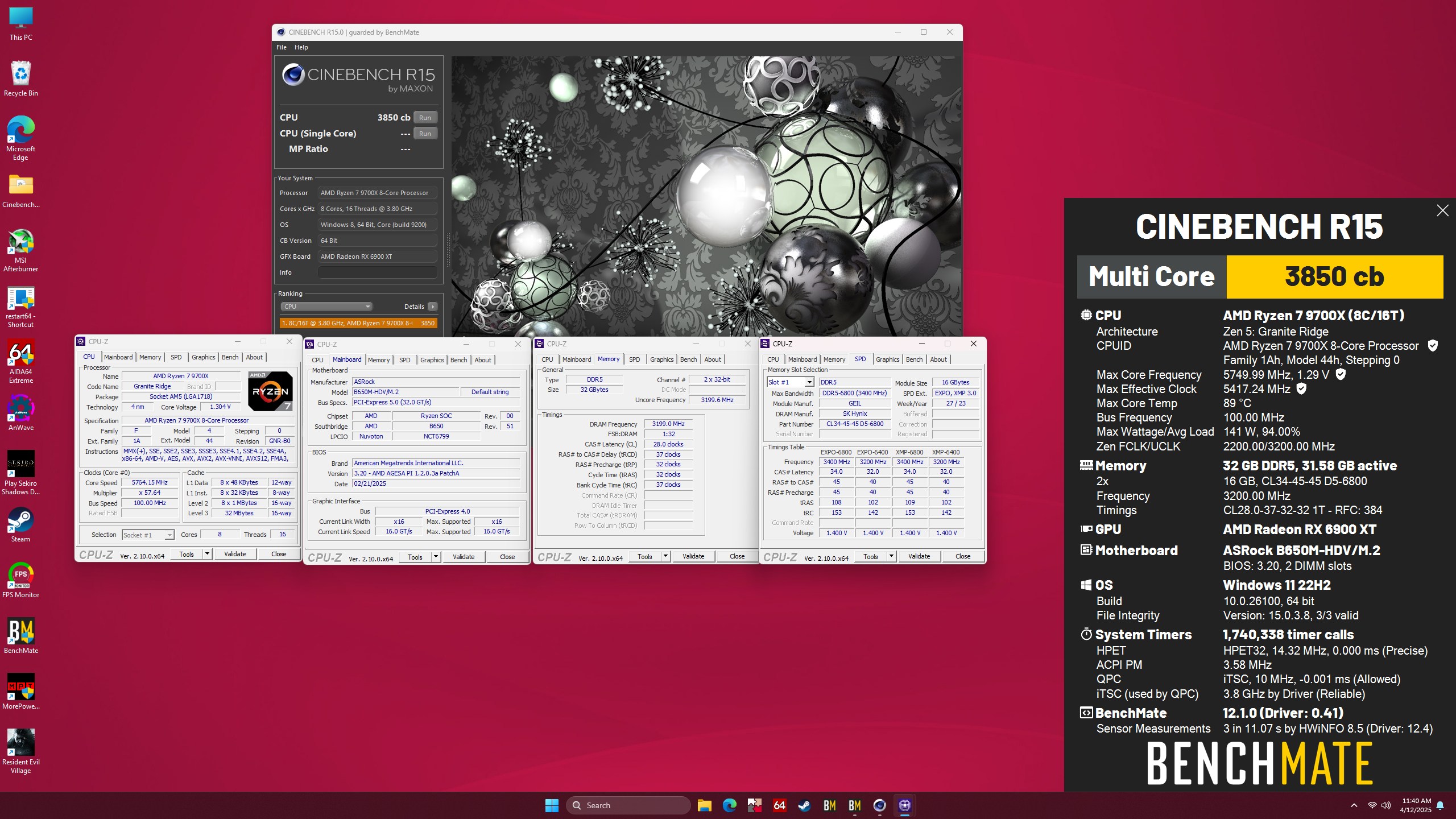Viewport: 1456px width, 819px height.
Task: Run the CPU multi-core benchmark
Action: [x=425, y=118]
